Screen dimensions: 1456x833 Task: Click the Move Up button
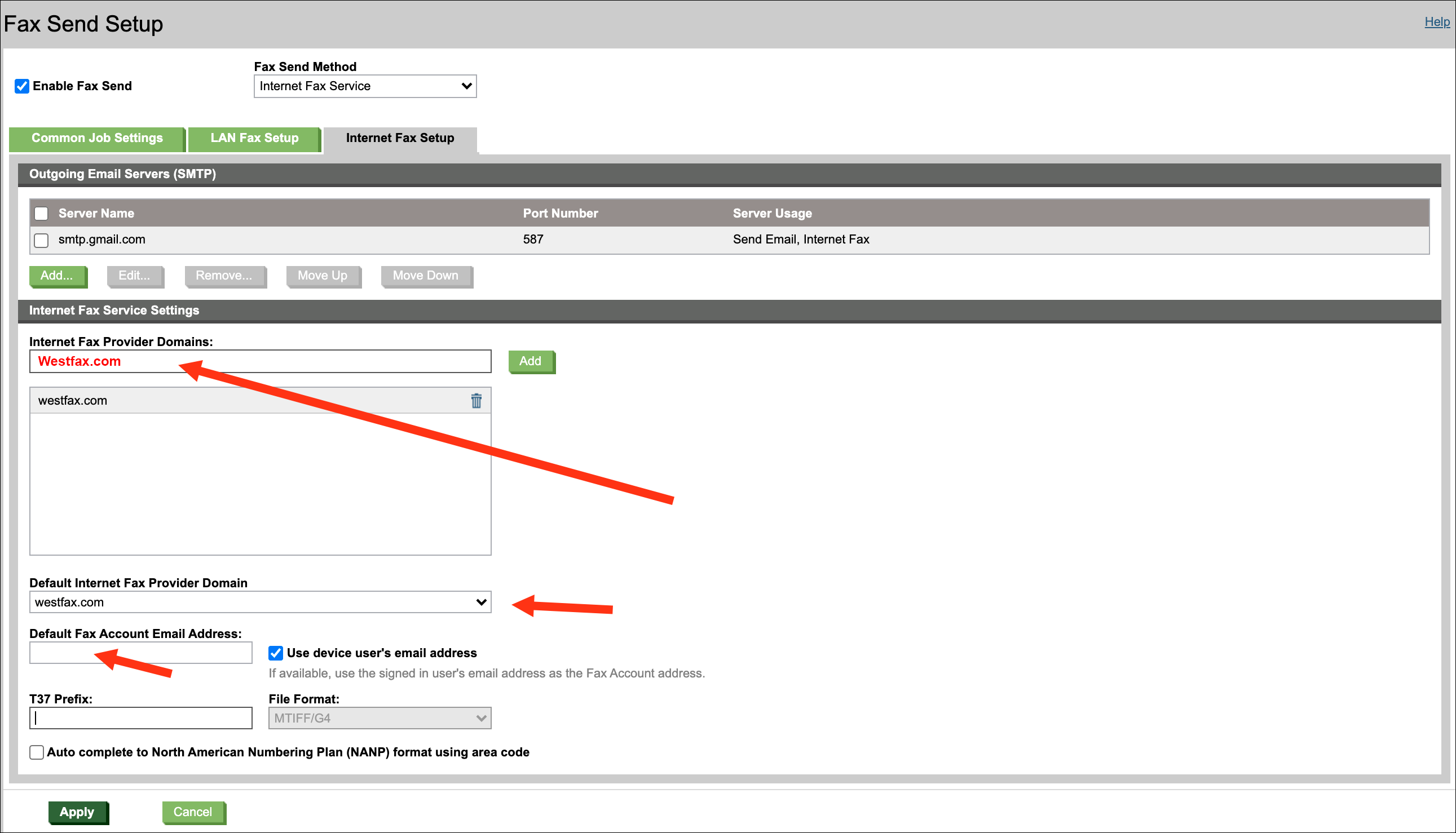click(x=323, y=276)
